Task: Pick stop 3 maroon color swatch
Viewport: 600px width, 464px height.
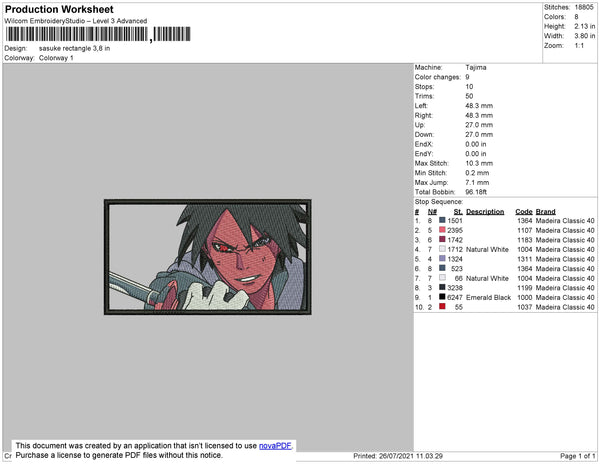Action: coord(442,239)
